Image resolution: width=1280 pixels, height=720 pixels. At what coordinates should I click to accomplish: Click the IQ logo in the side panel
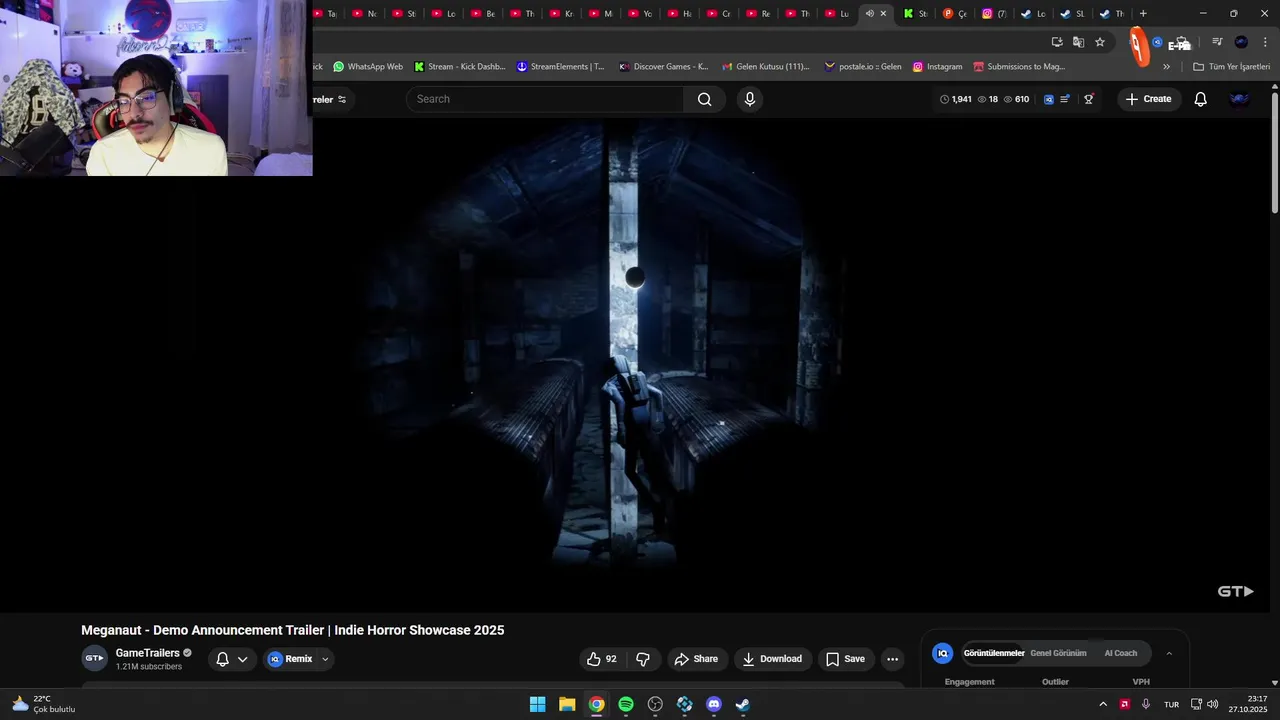[x=942, y=653]
